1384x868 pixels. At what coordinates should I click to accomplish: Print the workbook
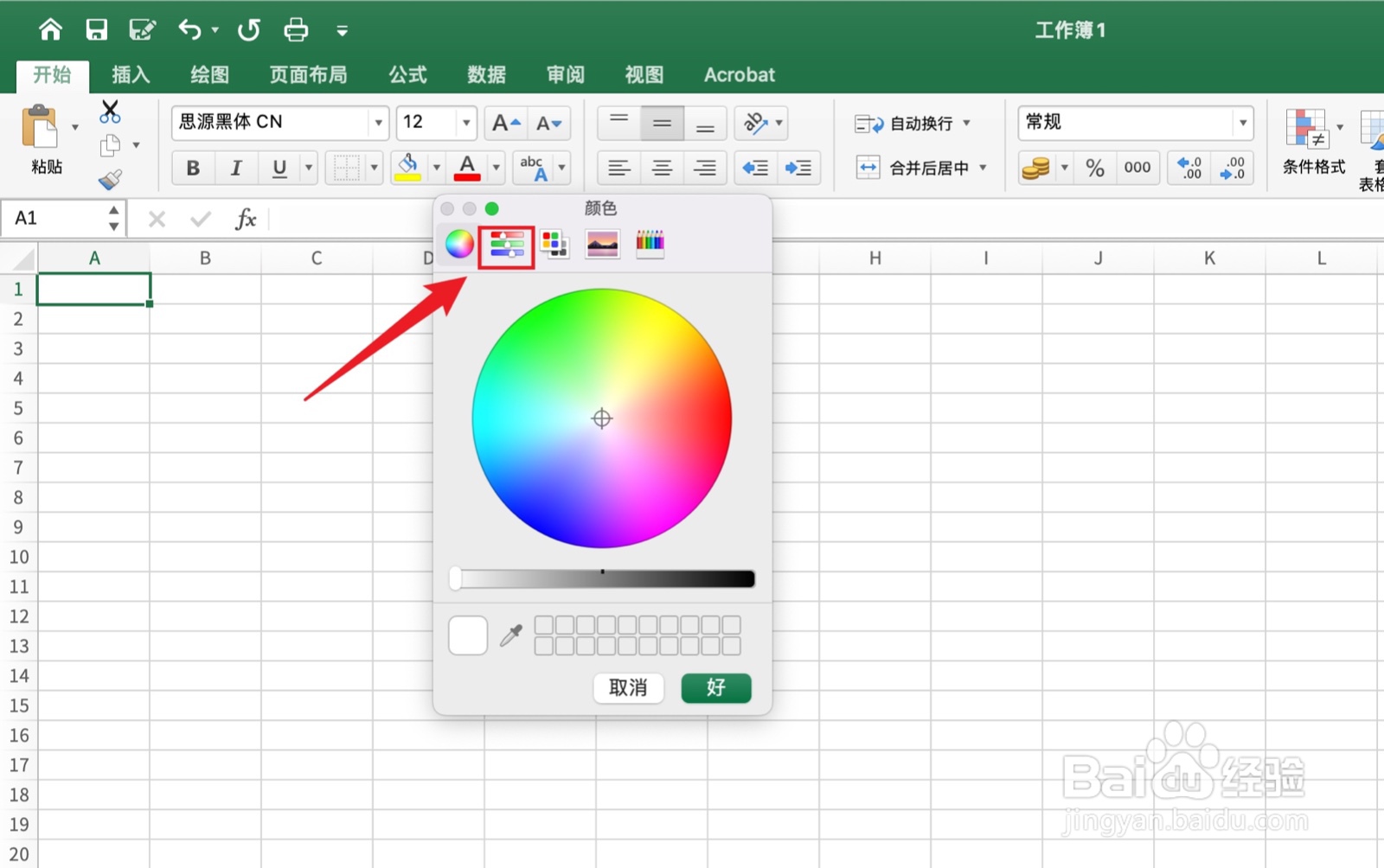(296, 30)
